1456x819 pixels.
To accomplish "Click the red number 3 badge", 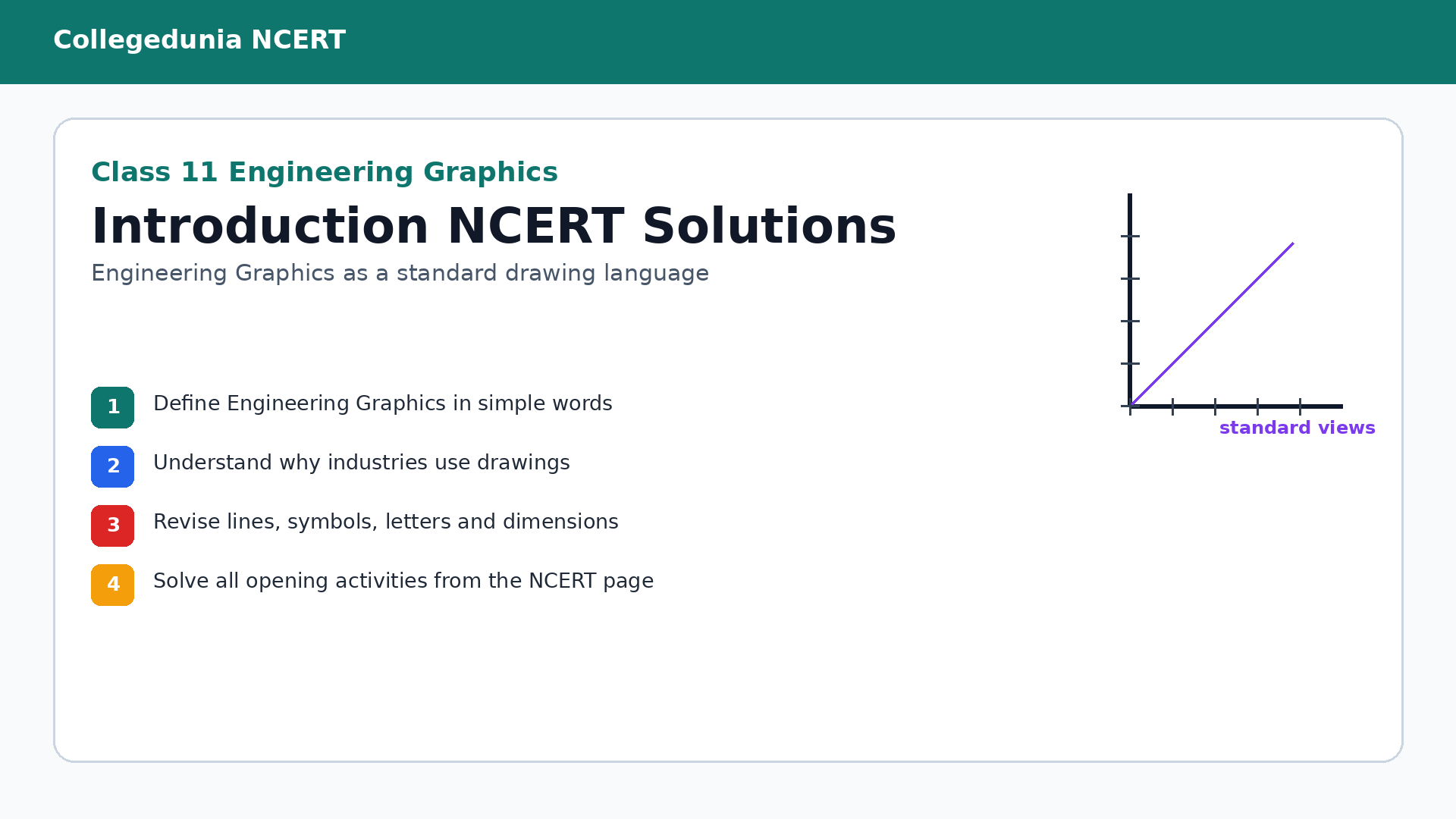I will point(113,526).
